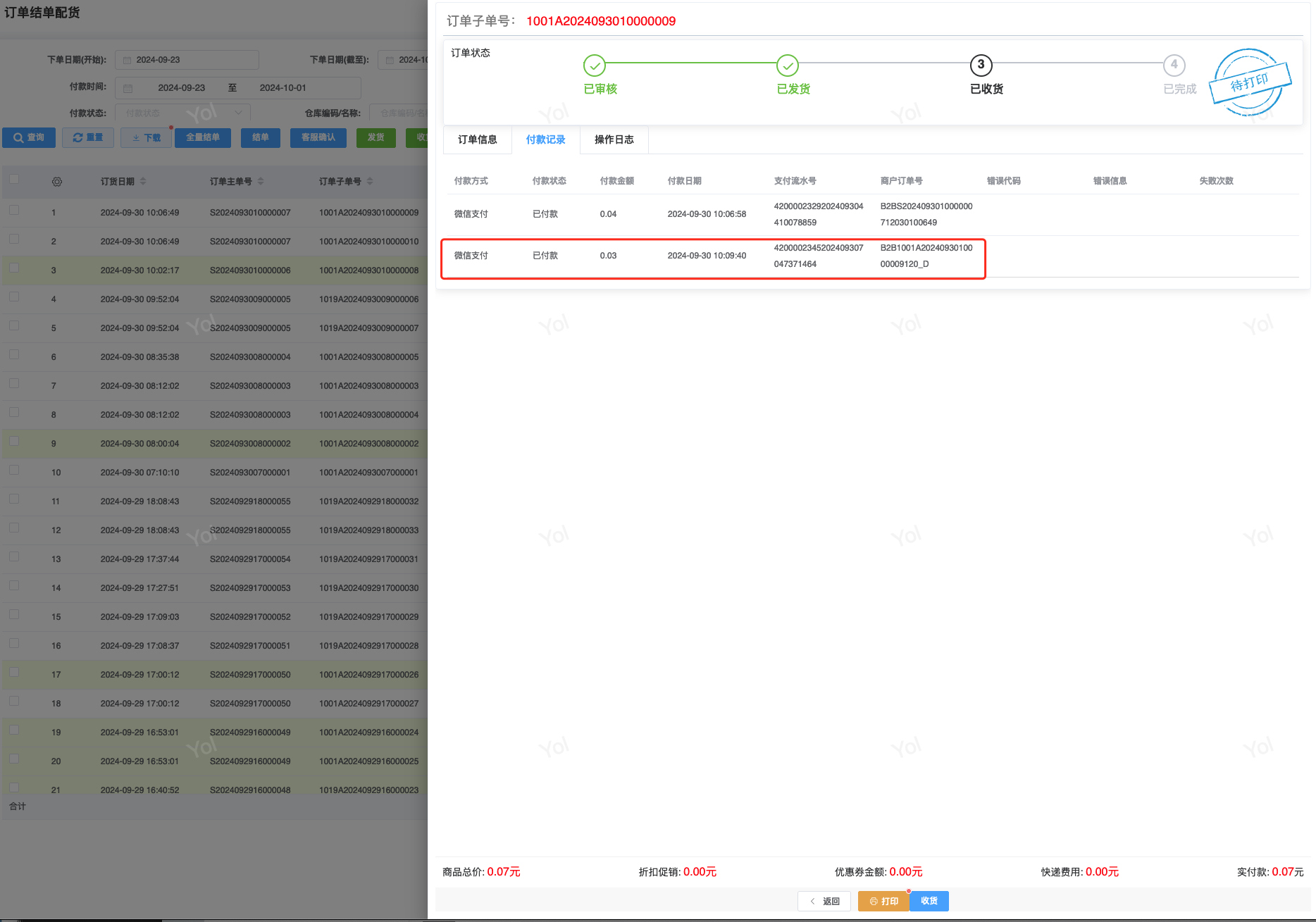Image resolution: width=1316 pixels, height=922 pixels.
Task: Click the 已发货 green checkmark step icon
Action: (788, 66)
